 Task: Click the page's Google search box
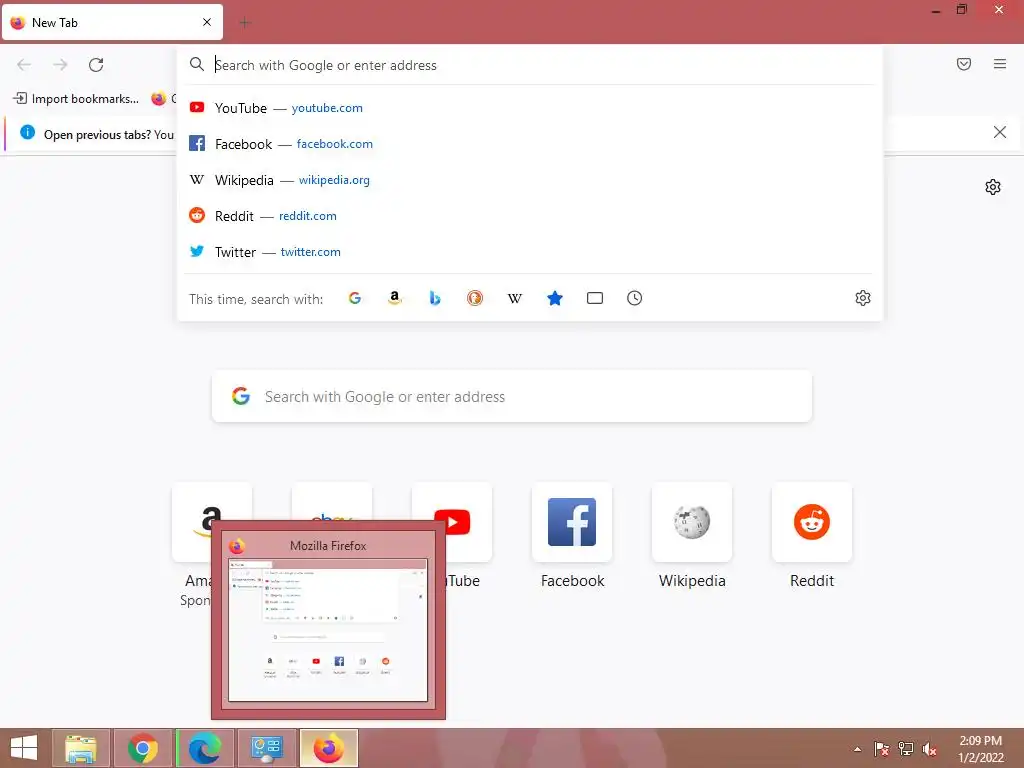[x=512, y=396]
